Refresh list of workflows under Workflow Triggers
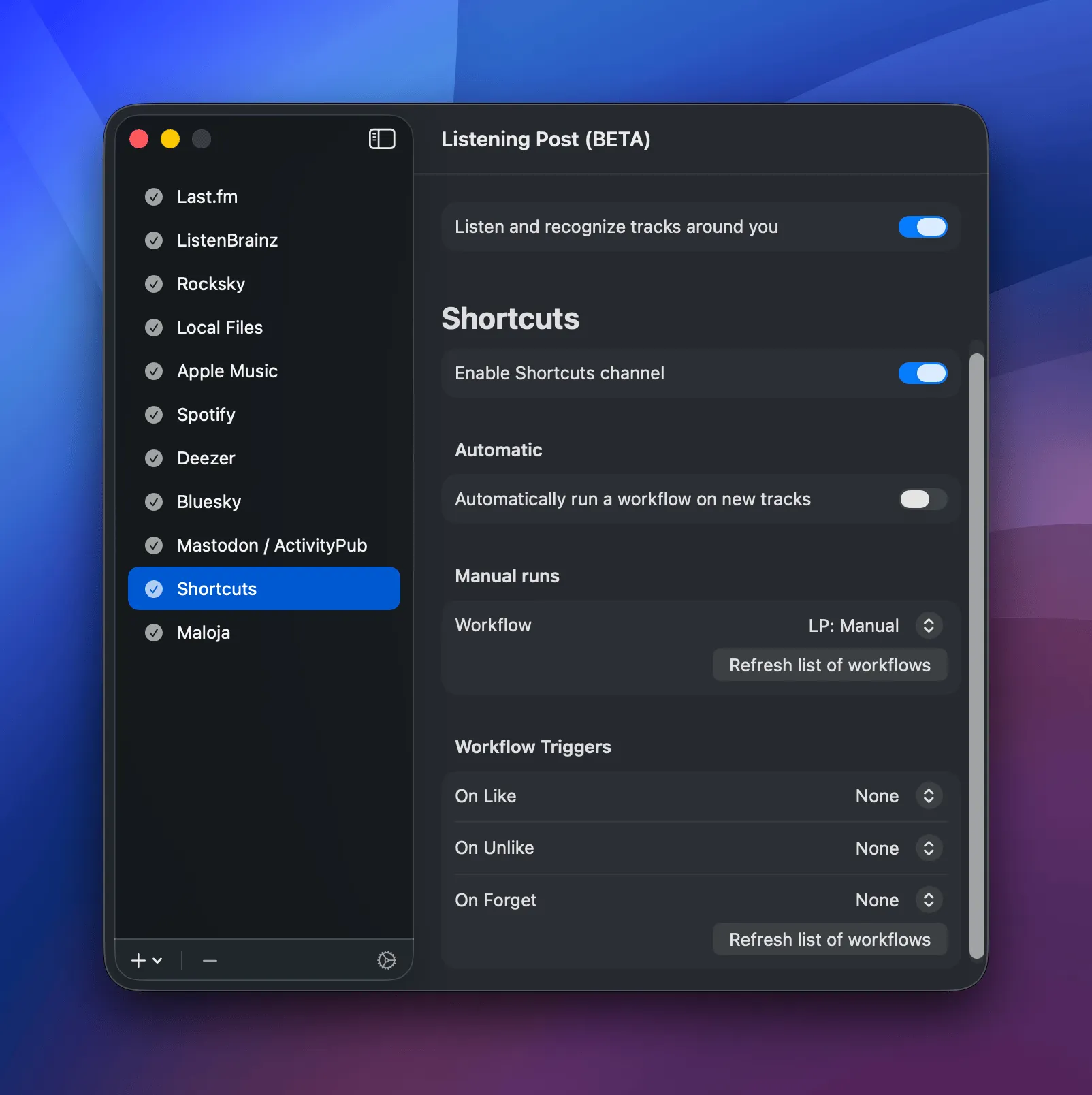Viewport: 1092px width, 1095px height. tap(829, 939)
